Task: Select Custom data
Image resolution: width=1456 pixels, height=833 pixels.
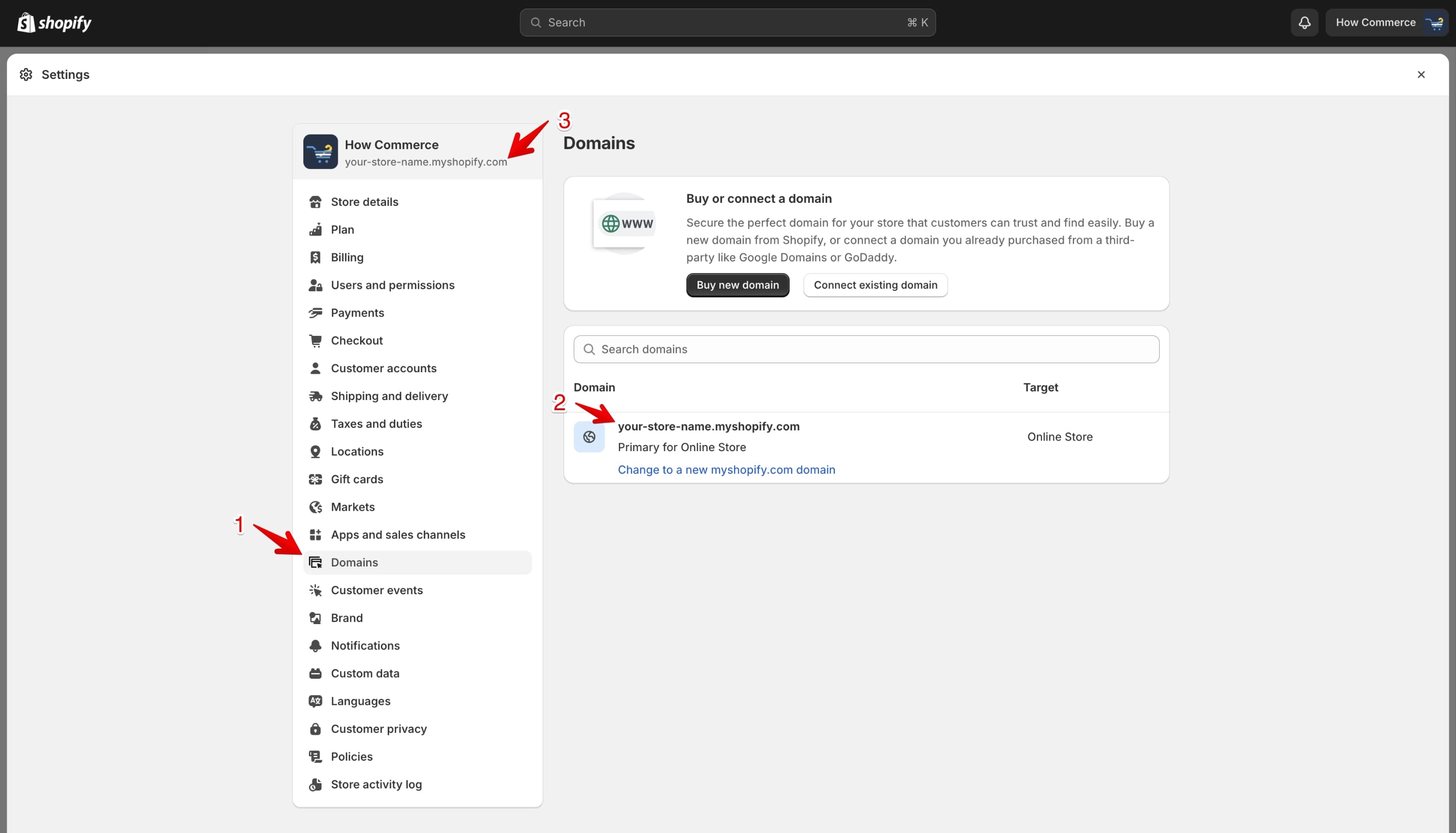Action: point(418,673)
